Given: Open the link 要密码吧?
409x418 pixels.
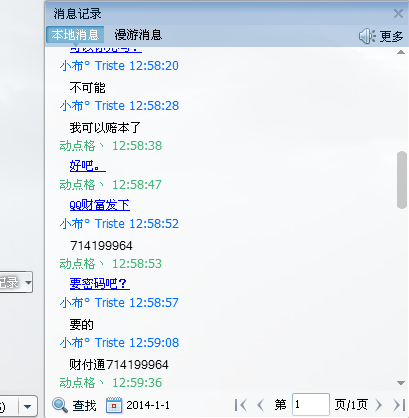Looking at the screenshot, I should tap(100, 283).
